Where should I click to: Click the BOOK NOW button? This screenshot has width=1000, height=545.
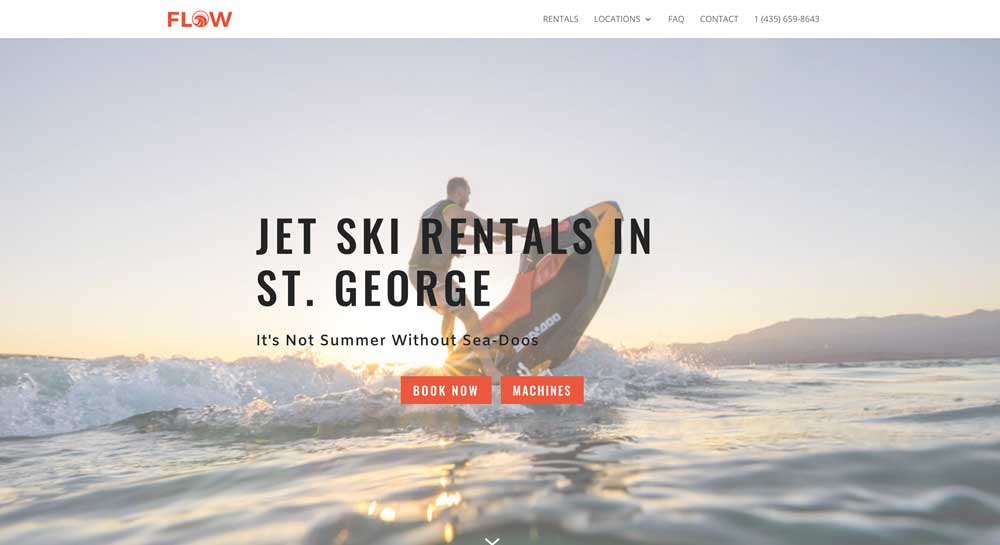[446, 390]
